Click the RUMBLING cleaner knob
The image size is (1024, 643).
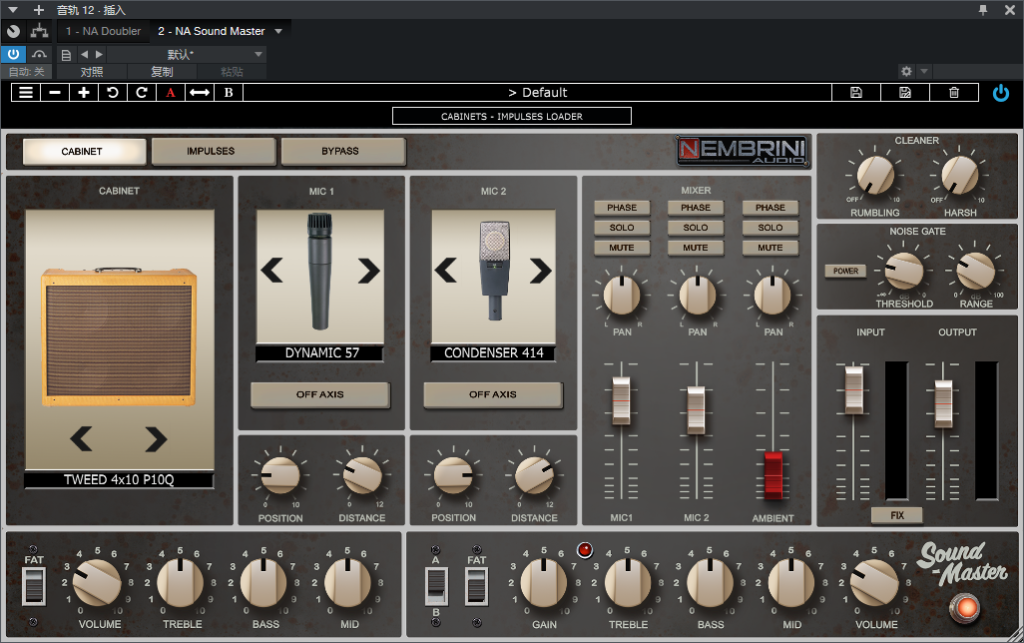pyautogui.click(x=875, y=175)
